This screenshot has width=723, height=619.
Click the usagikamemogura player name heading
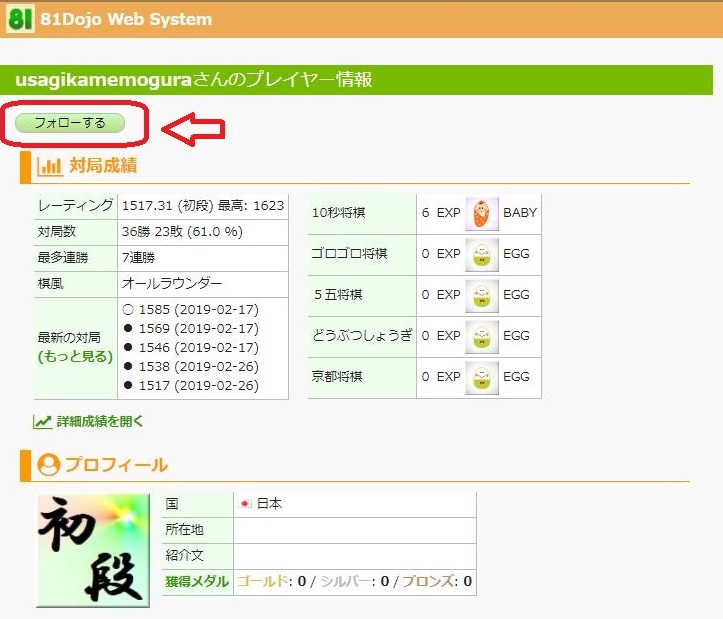click(x=103, y=80)
